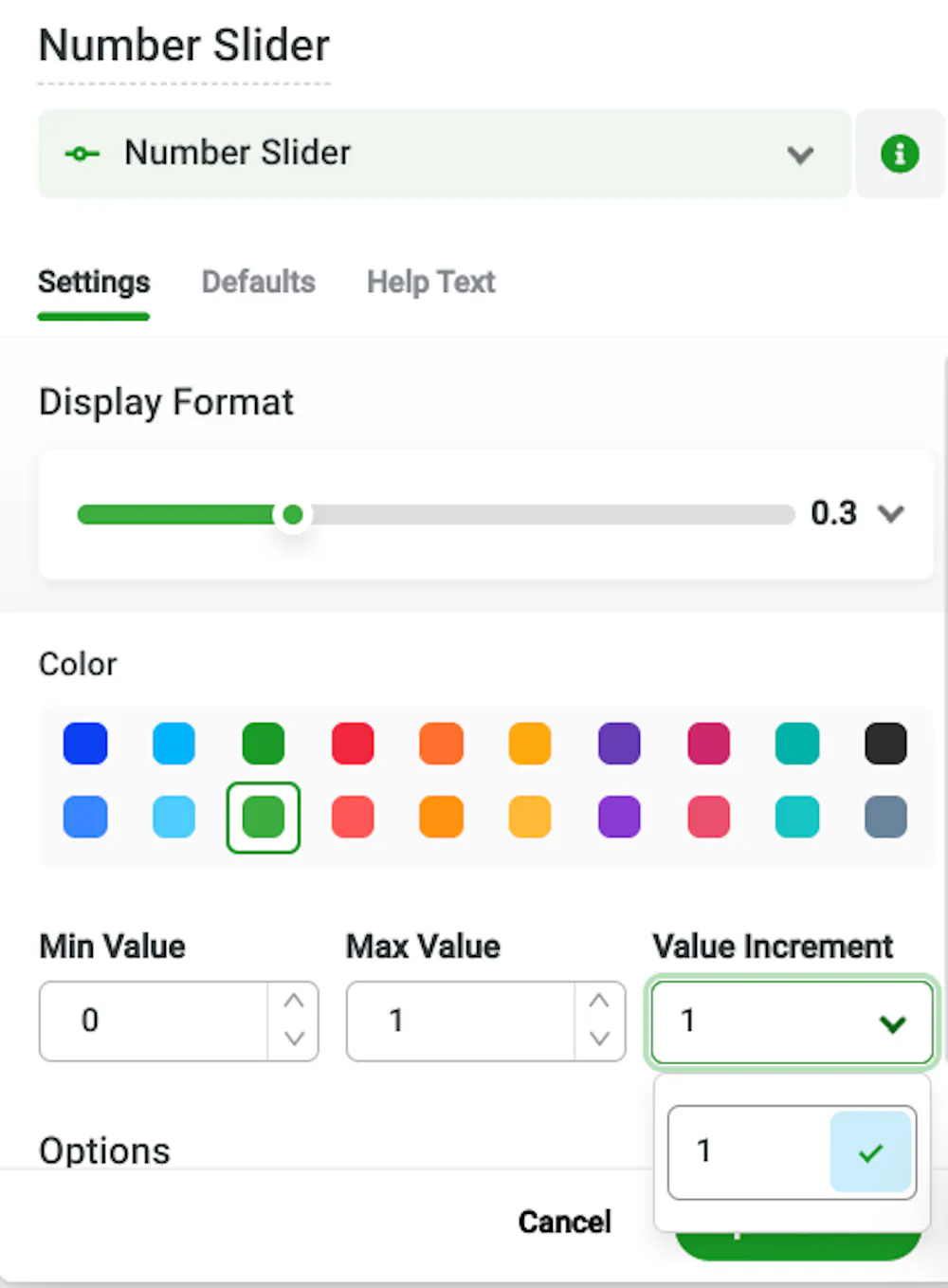948x1288 pixels.
Task: Switch to the Defaults tab
Action: click(258, 282)
